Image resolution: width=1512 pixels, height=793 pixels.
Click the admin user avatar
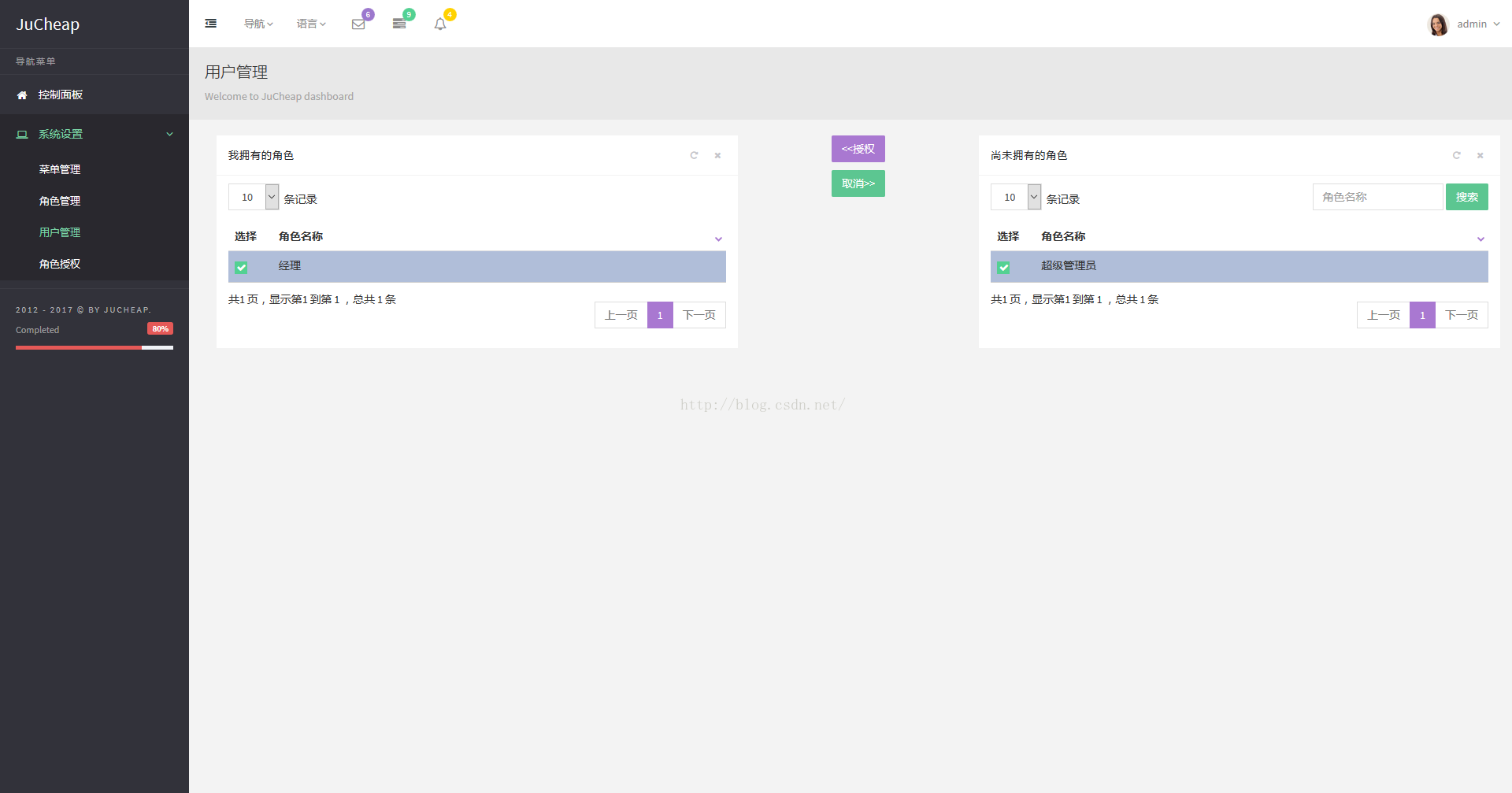[x=1438, y=24]
